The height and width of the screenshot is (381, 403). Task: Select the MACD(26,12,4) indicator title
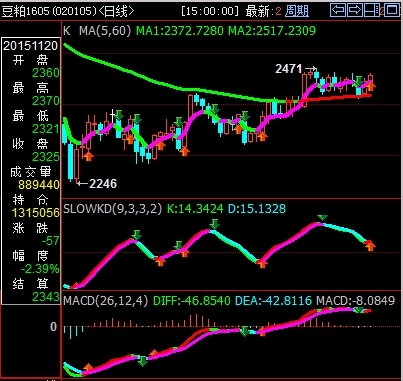[106, 301]
